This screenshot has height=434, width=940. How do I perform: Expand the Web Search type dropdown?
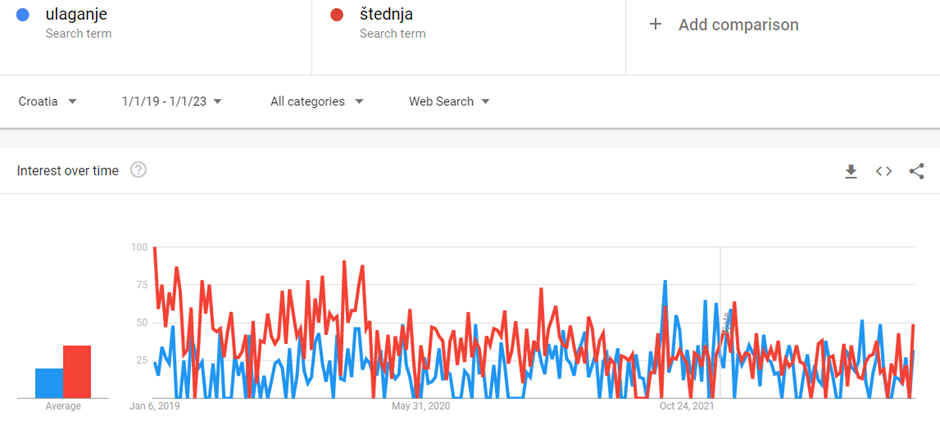(449, 101)
